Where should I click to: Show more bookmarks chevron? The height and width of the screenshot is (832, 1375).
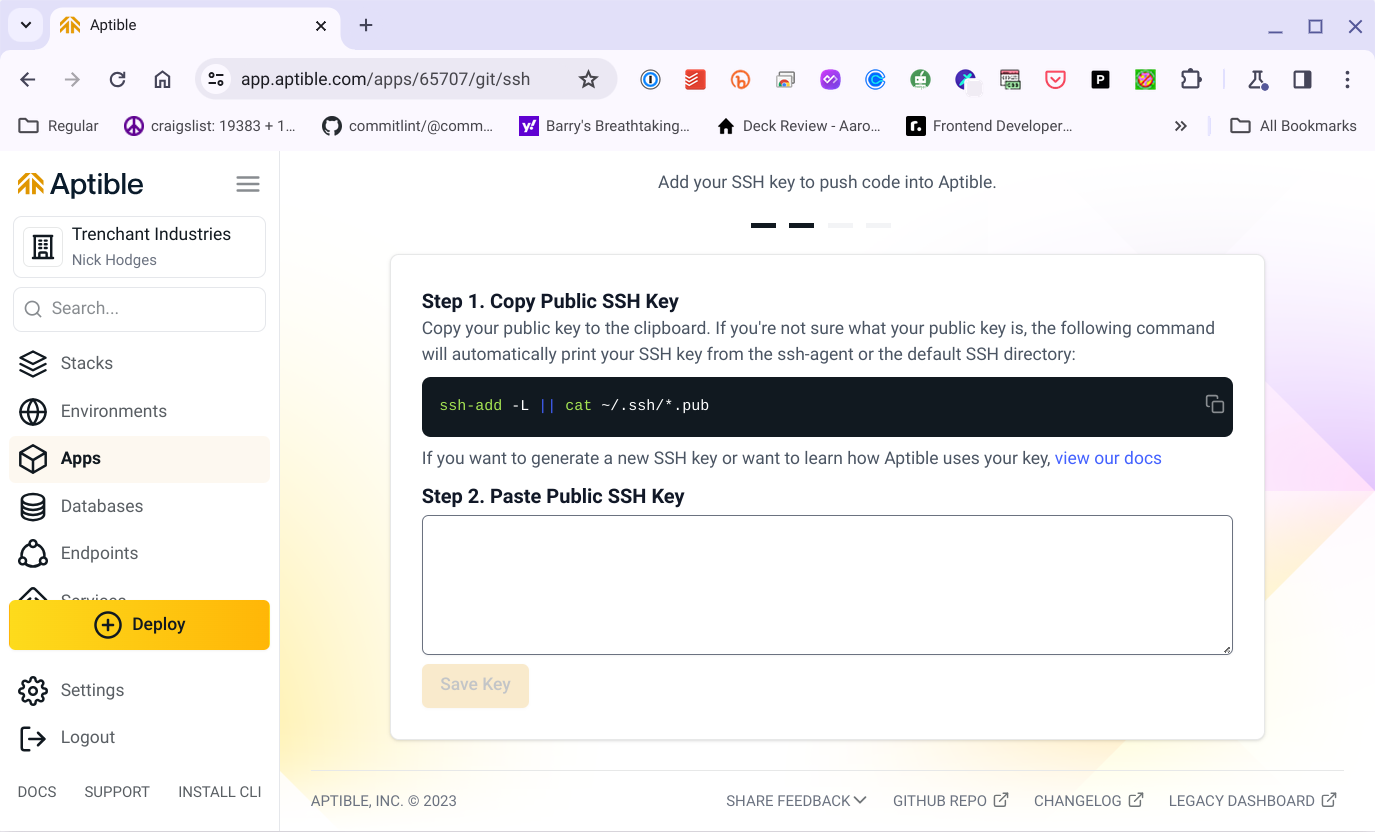point(1181,126)
